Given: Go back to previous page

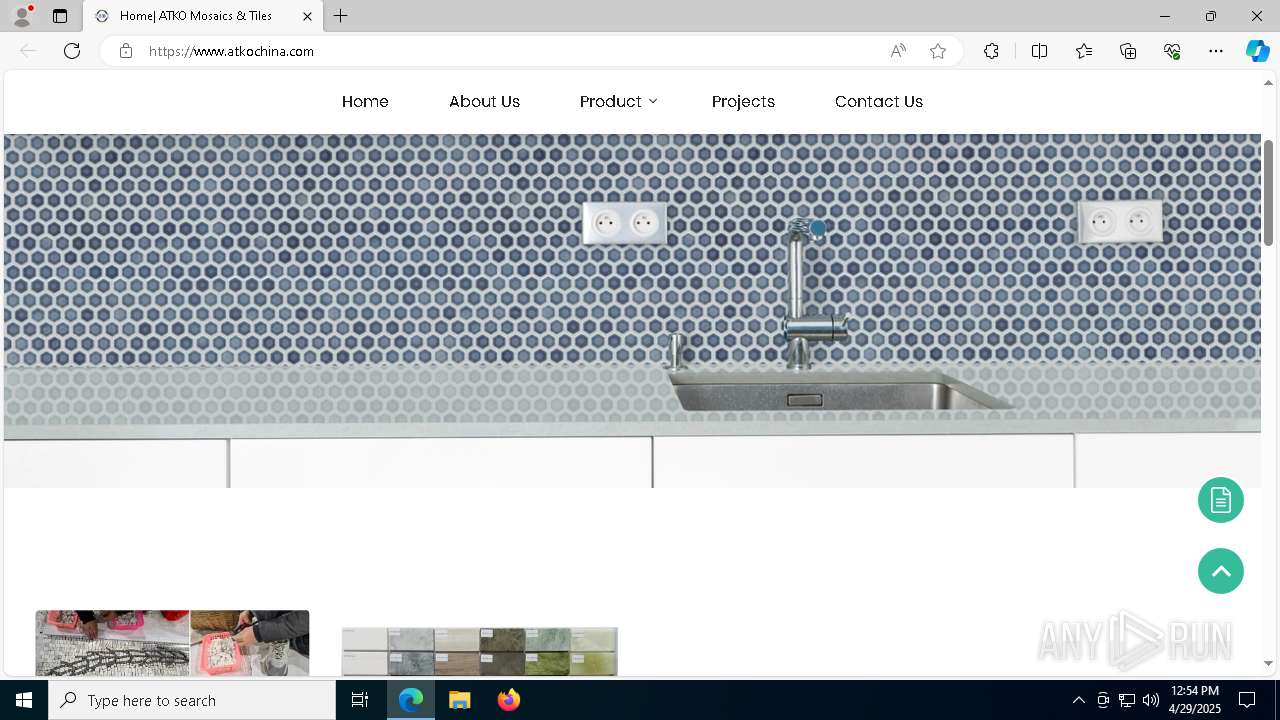Looking at the screenshot, I should pos(28,51).
